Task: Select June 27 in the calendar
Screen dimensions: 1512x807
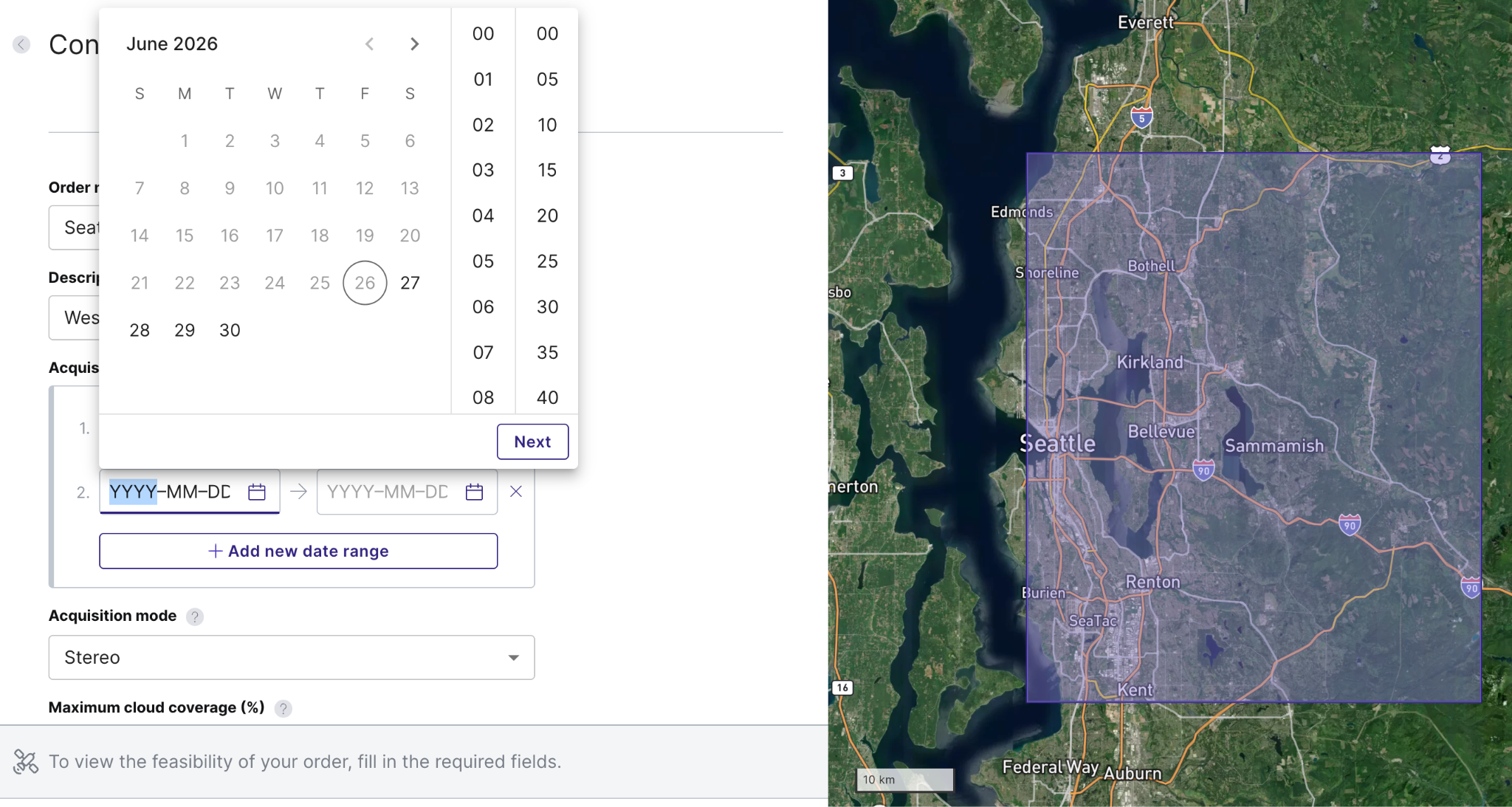Action: coord(410,283)
